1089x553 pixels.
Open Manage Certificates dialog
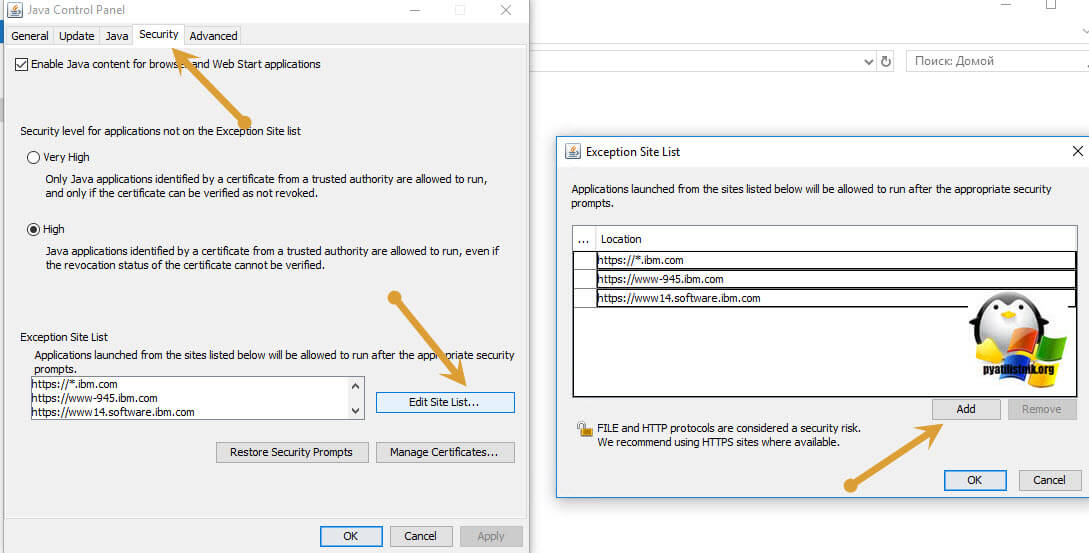point(445,452)
